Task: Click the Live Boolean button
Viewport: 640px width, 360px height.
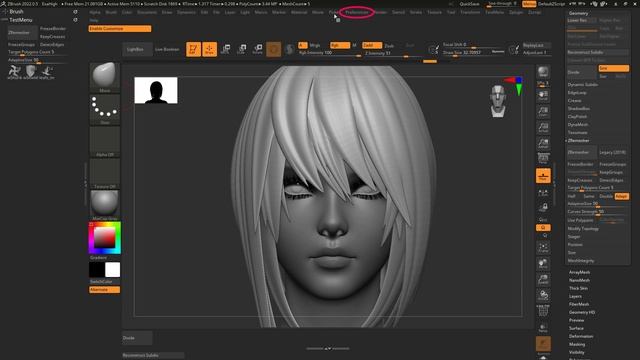Action: 167,49
